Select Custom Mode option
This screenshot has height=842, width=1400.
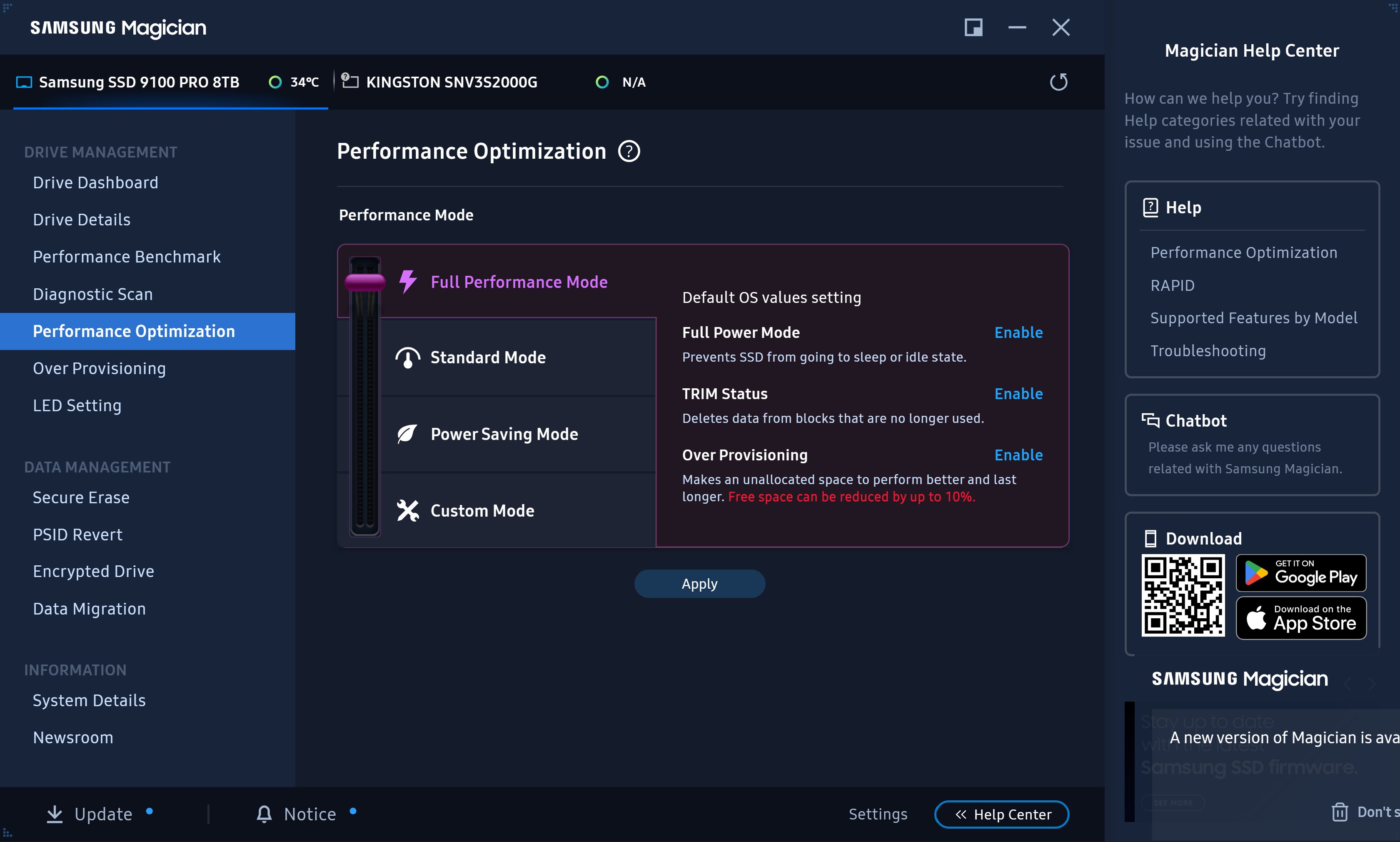pos(482,511)
